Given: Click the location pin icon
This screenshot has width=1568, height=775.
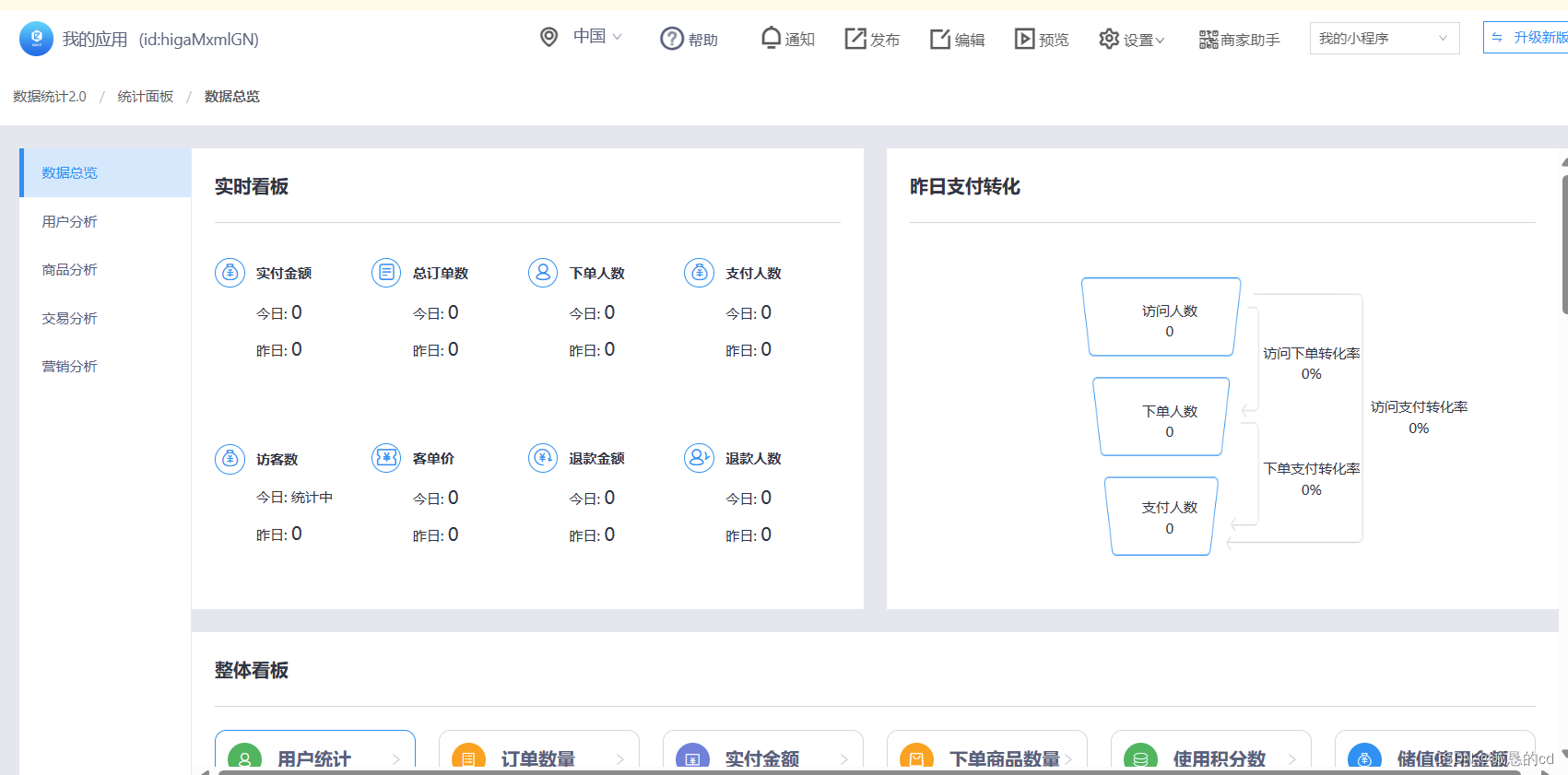Looking at the screenshot, I should 548,37.
